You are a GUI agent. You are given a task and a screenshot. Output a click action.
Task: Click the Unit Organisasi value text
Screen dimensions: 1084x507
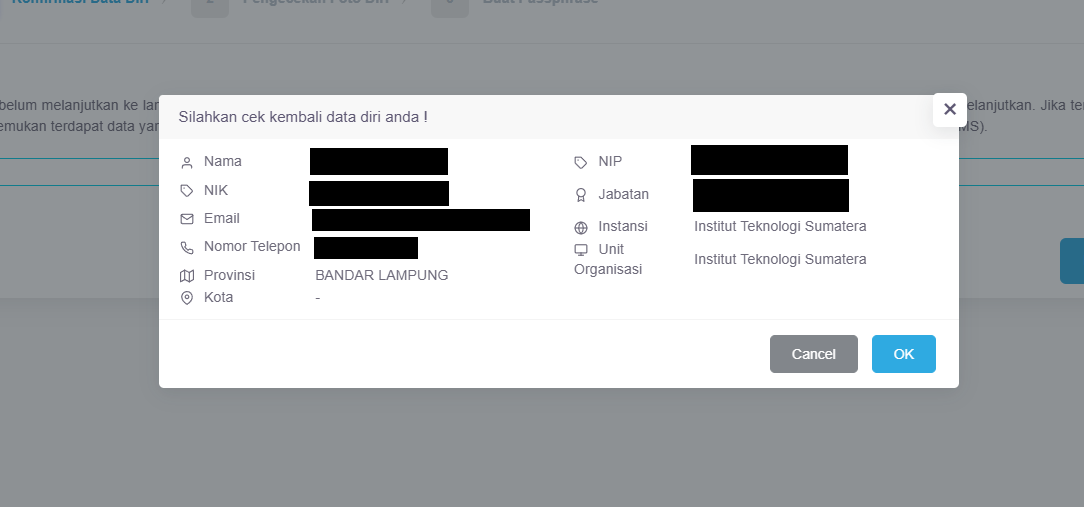click(780, 259)
